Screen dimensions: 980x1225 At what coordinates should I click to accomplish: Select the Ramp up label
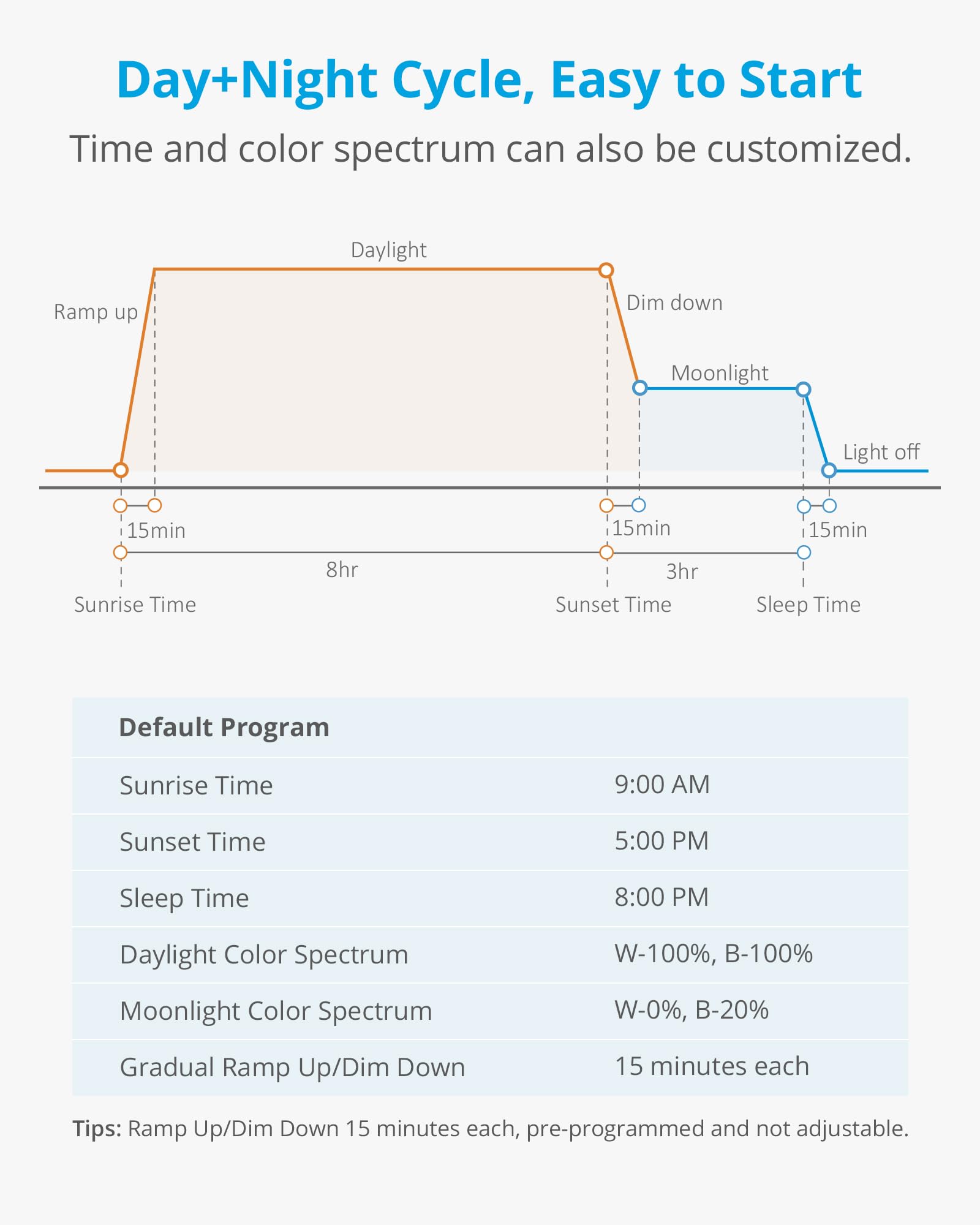[96, 312]
